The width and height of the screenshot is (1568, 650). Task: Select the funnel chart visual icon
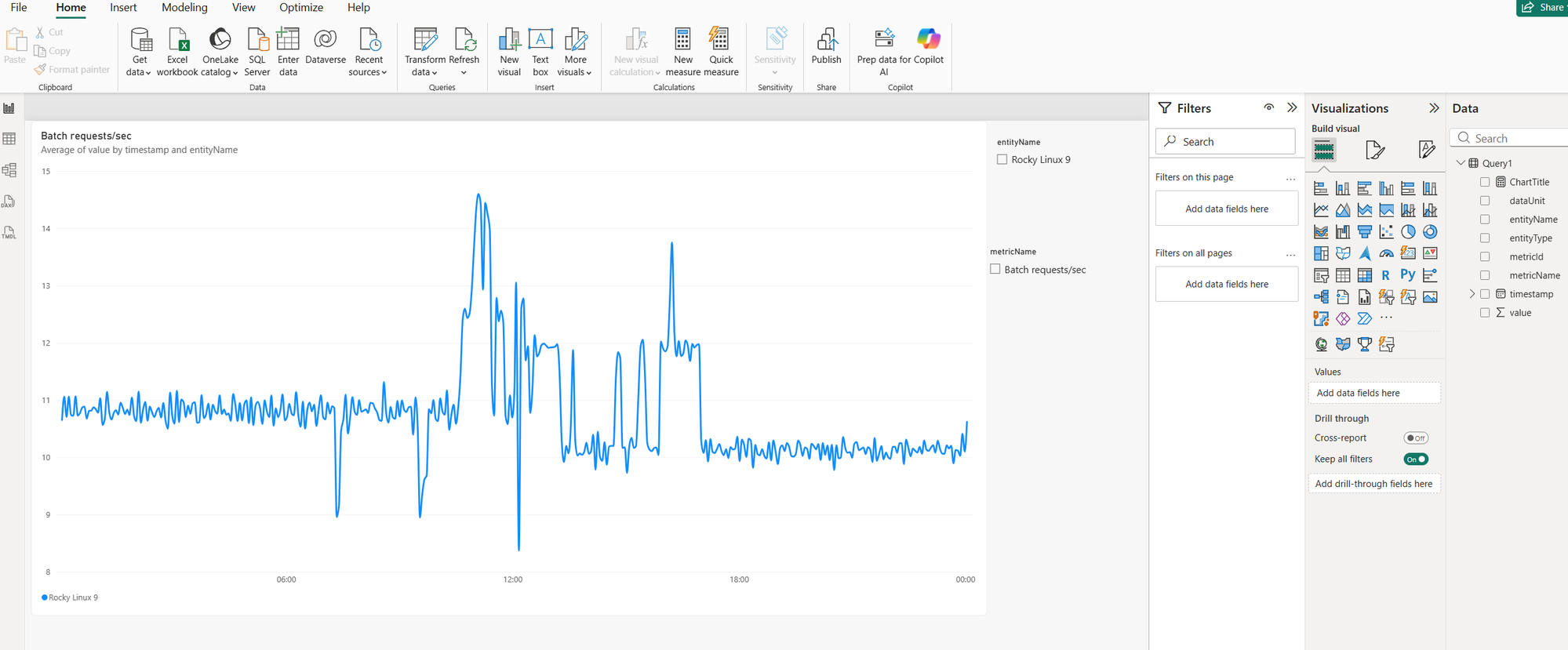(x=1365, y=232)
